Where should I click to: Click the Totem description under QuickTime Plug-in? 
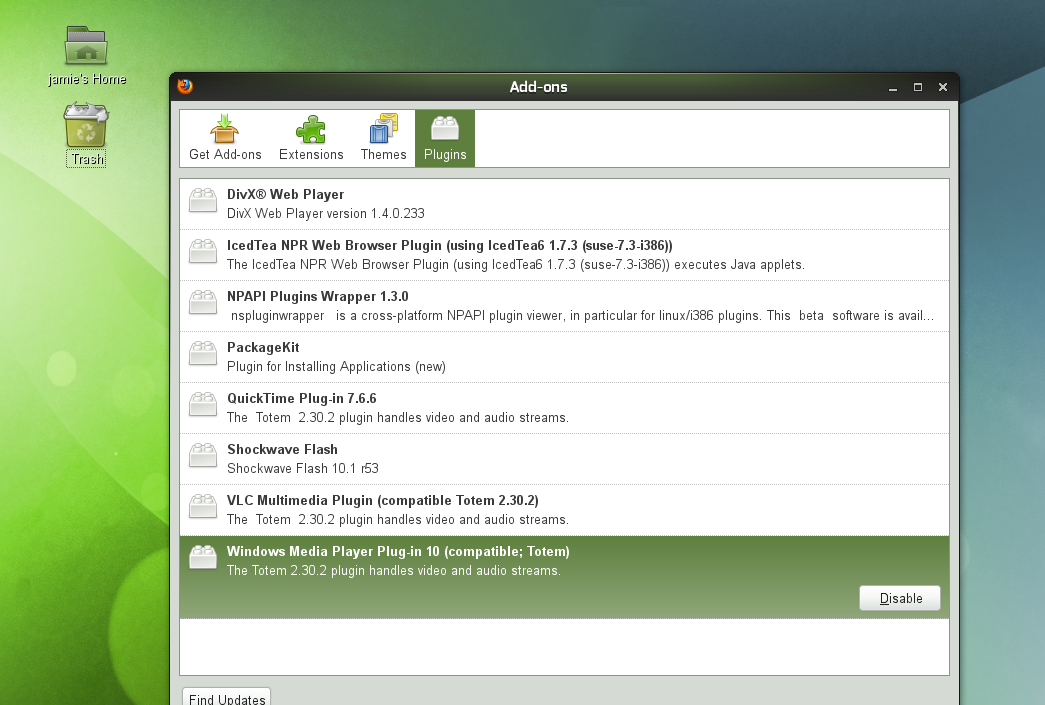pos(398,418)
